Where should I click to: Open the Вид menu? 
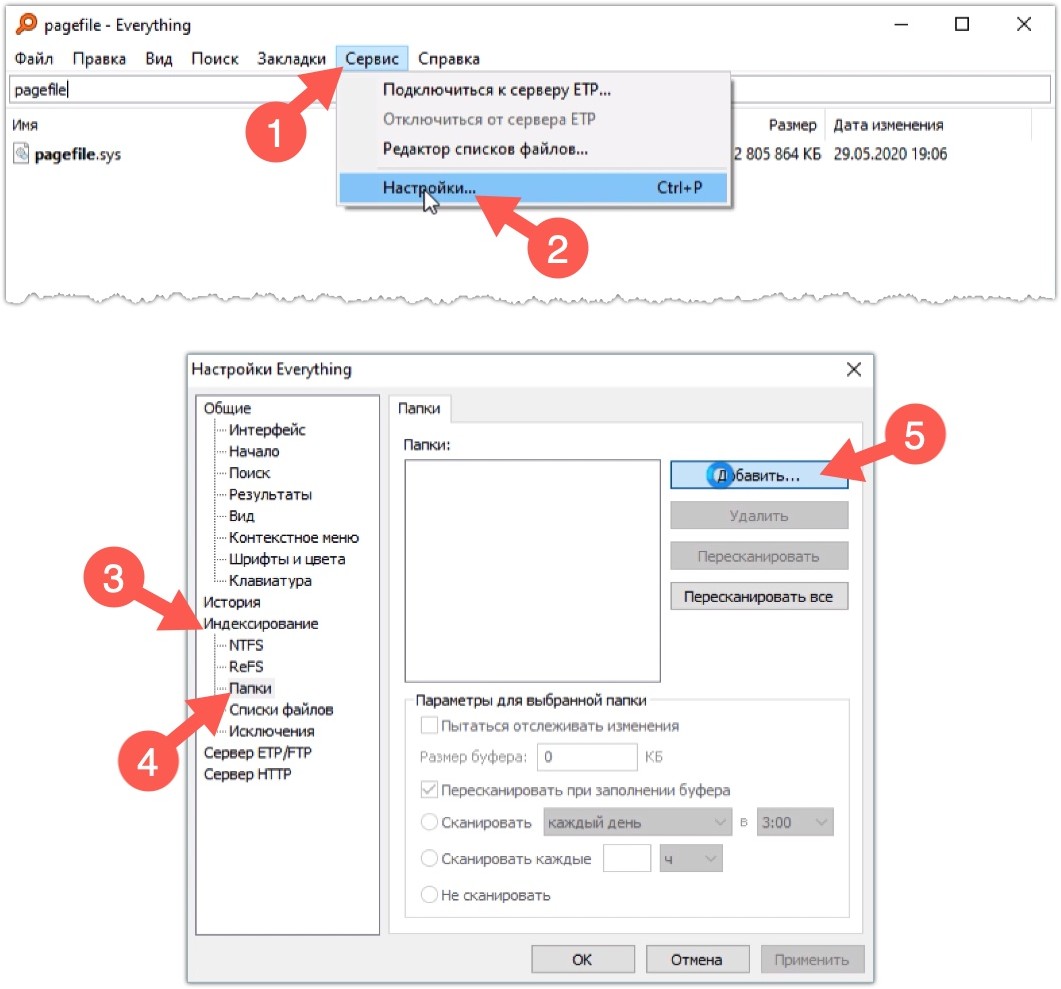159,59
